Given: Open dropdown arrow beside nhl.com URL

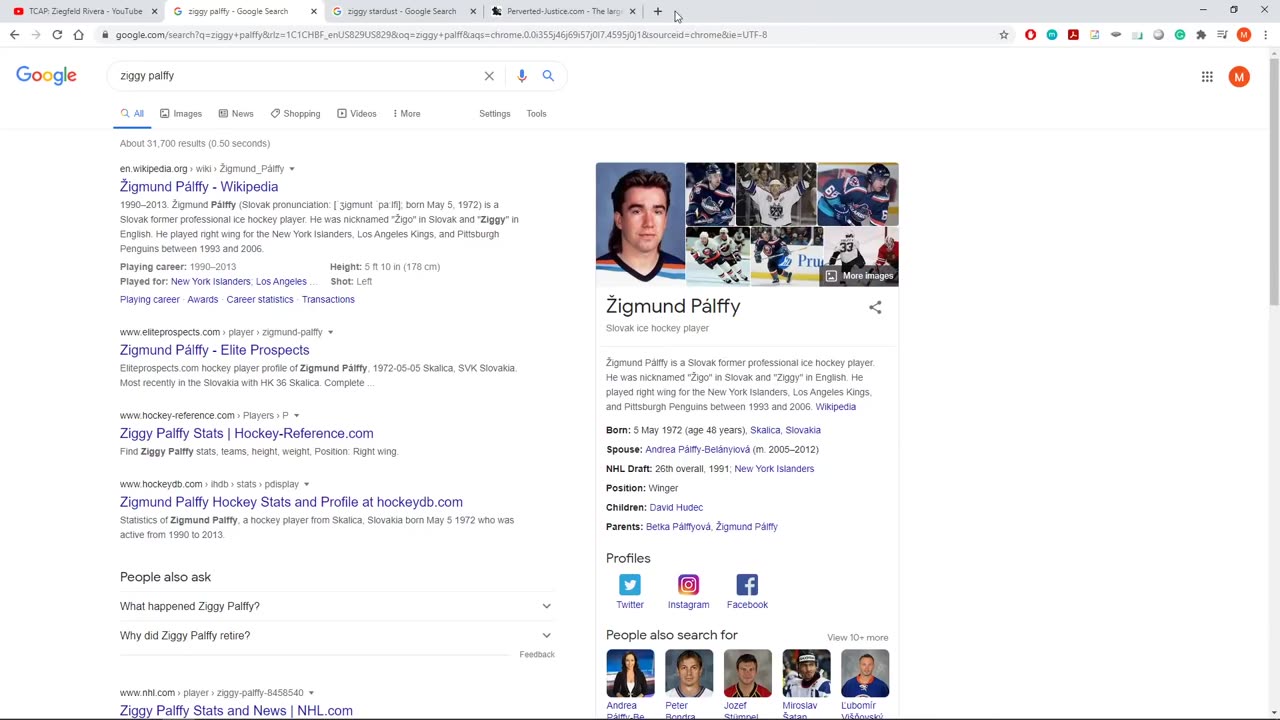Looking at the screenshot, I should (x=311, y=693).
